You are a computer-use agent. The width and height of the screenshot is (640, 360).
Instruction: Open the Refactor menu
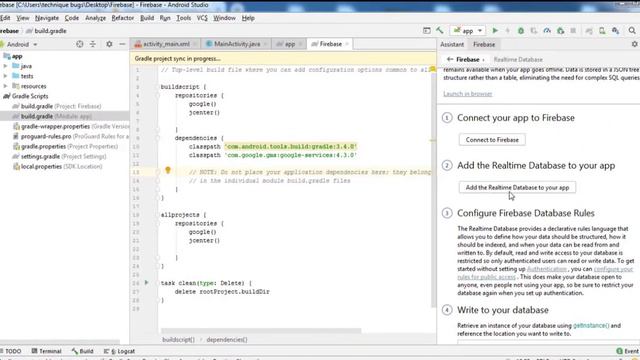[122, 18]
